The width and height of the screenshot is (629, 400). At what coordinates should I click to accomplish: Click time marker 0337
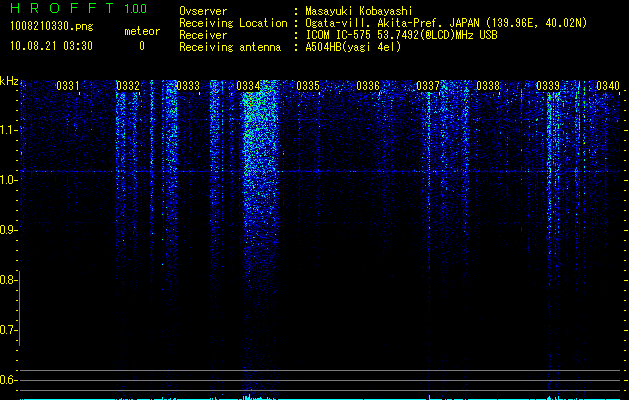(428, 86)
